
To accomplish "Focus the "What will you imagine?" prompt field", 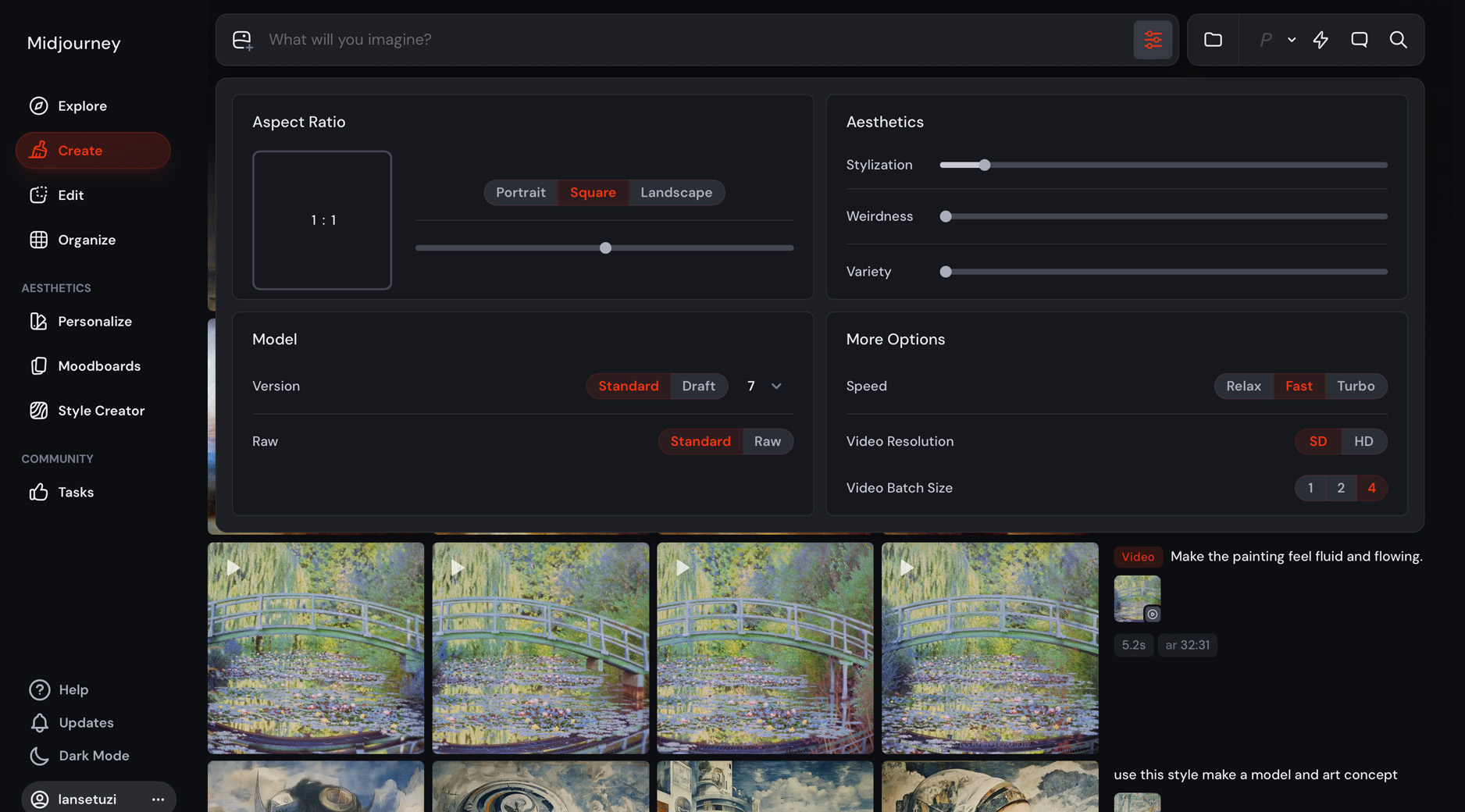I will 697,40.
